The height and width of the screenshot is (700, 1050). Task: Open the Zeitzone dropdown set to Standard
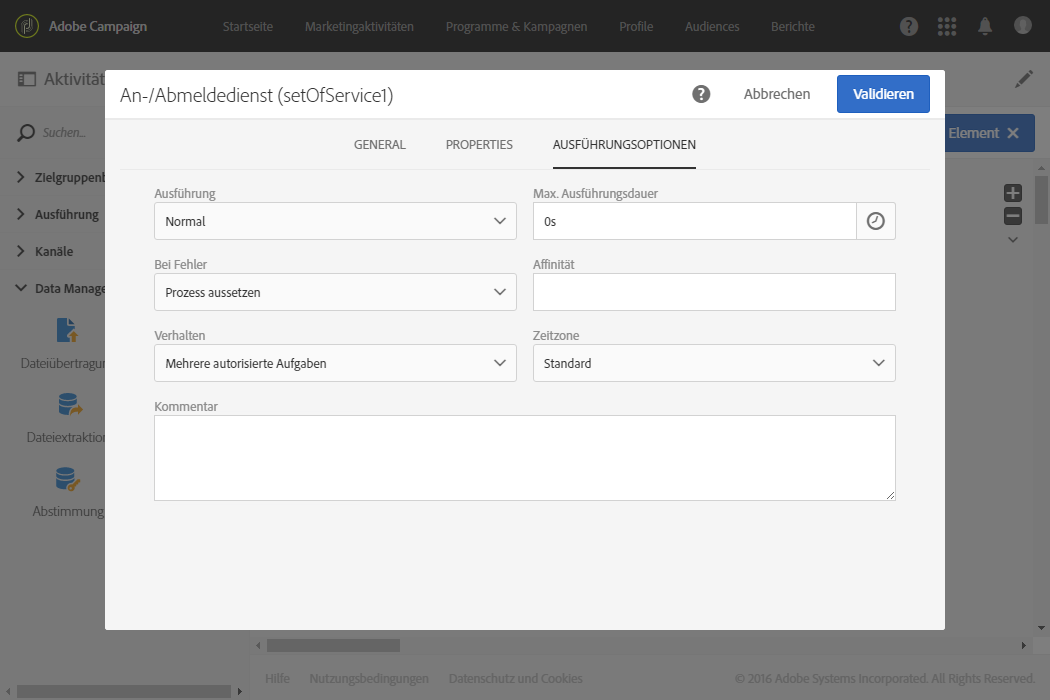coord(714,363)
